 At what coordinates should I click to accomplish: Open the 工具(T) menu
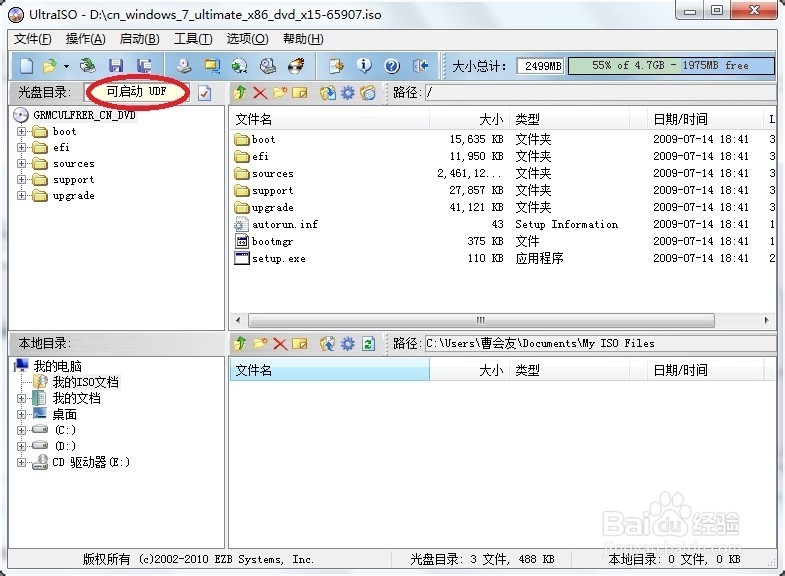pyautogui.click(x=193, y=39)
